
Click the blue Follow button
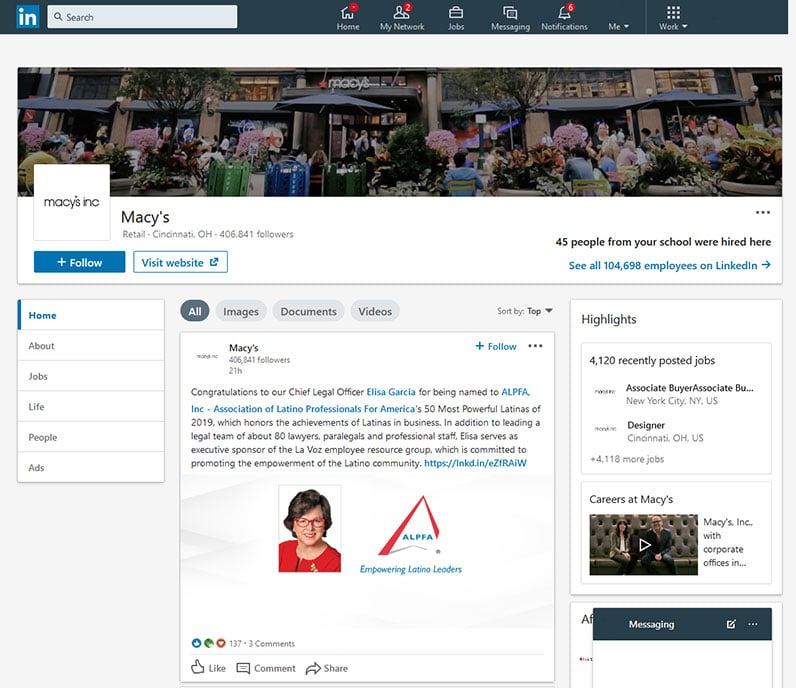coord(79,262)
